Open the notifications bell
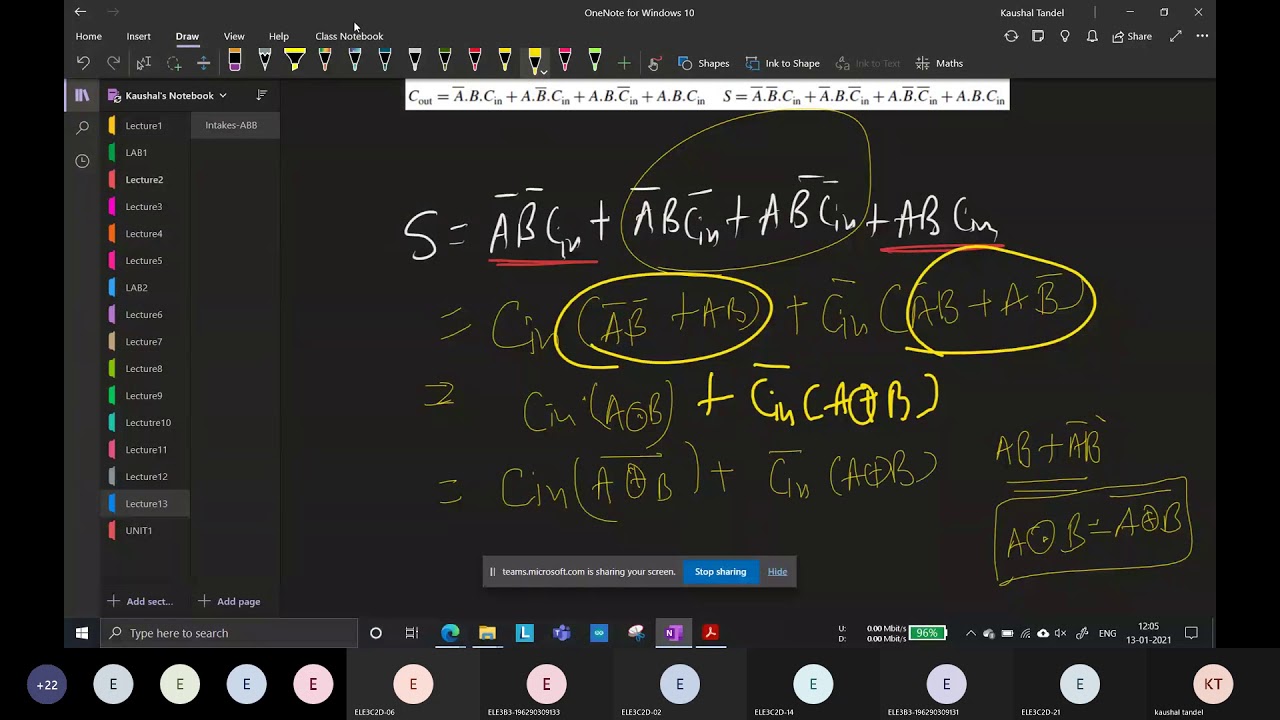Screen dimensions: 1280x720 coord(1092,36)
